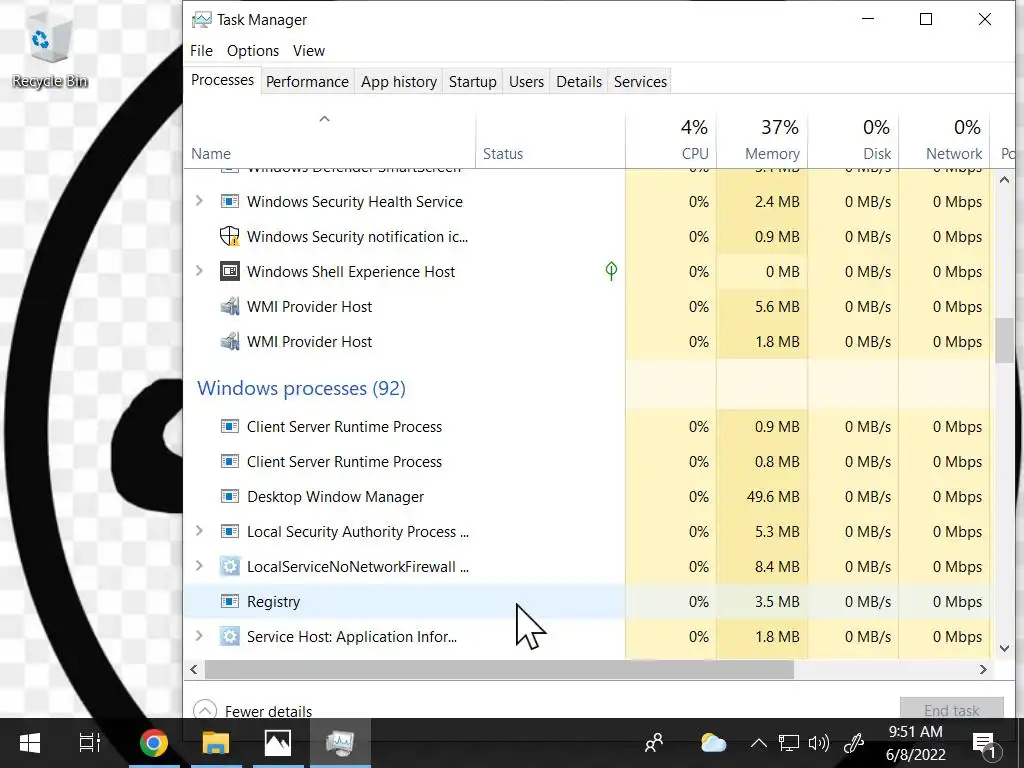Open the Options menu

[x=253, y=51]
